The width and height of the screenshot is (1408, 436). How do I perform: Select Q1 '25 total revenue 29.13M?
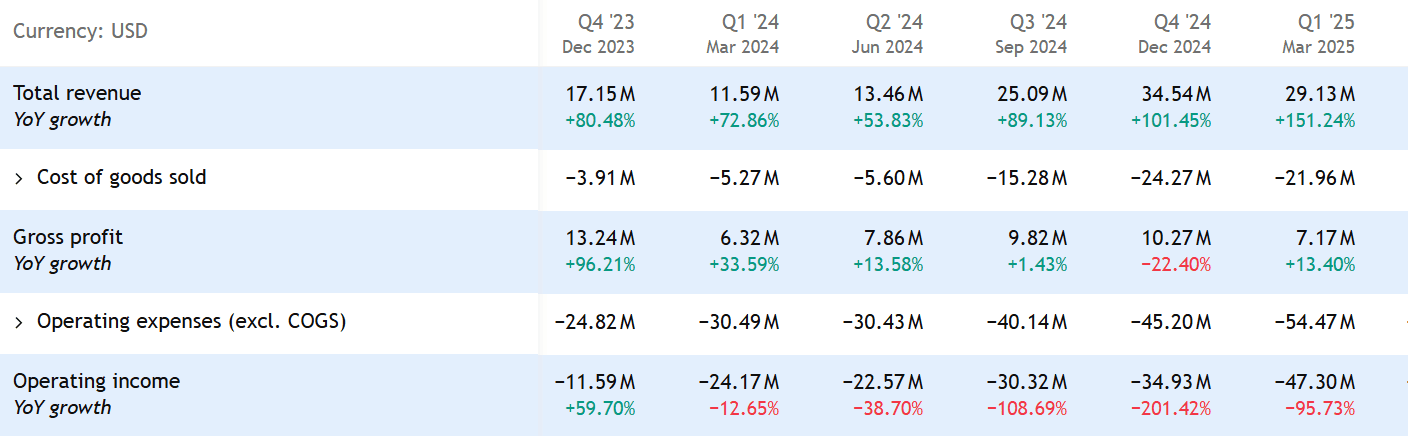click(x=1320, y=94)
